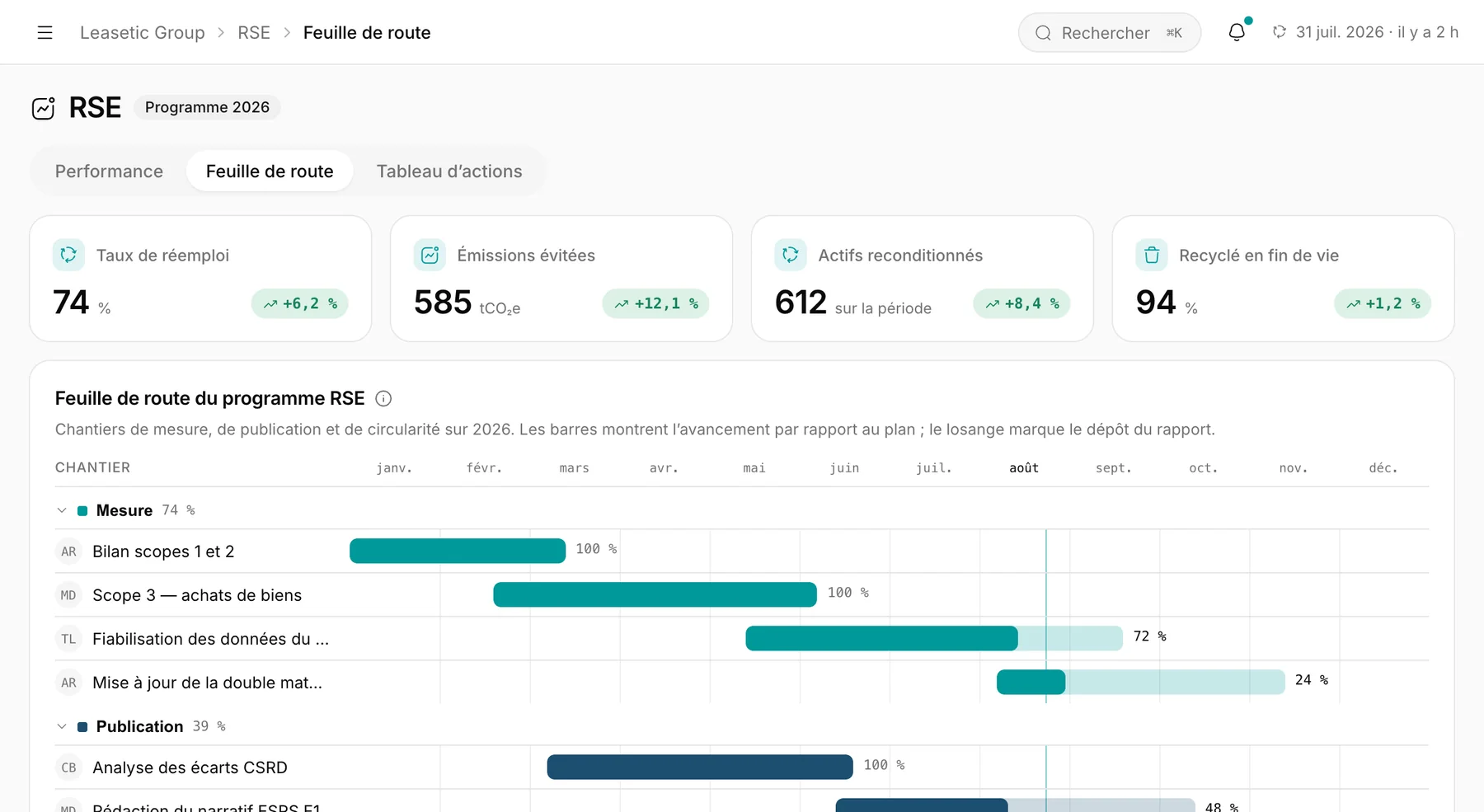Viewport: 1484px width, 812px height.
Task: Click the Taux de réemploi card icon
Action: (68, 255)
